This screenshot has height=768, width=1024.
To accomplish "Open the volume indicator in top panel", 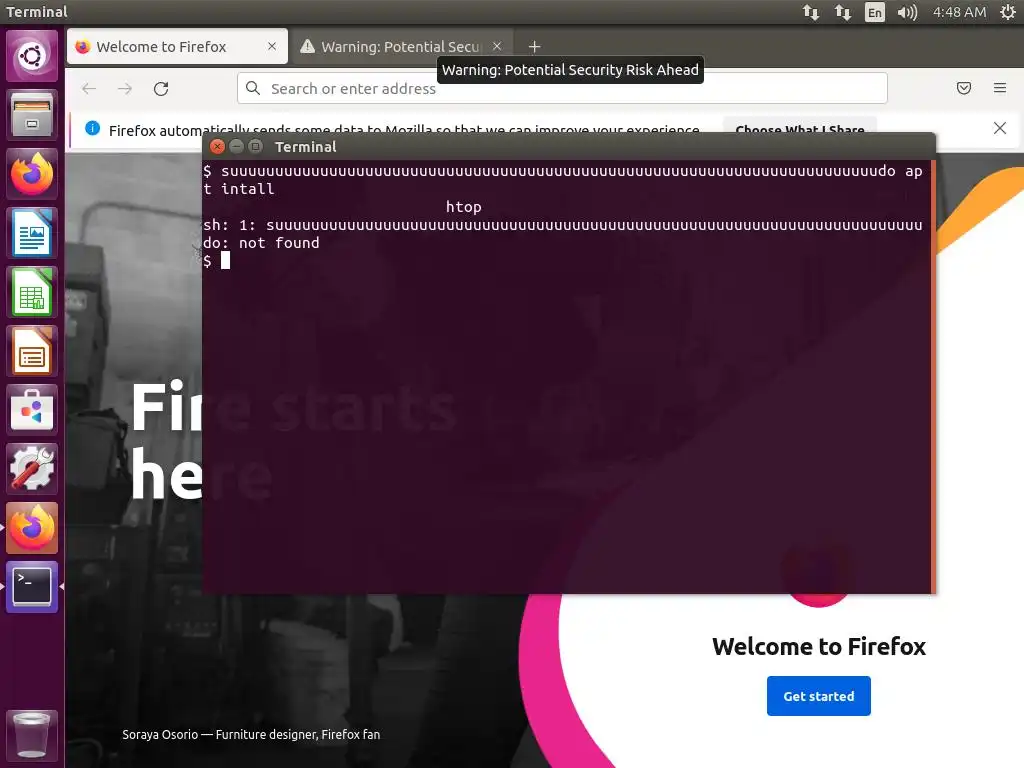I will 907,12.
